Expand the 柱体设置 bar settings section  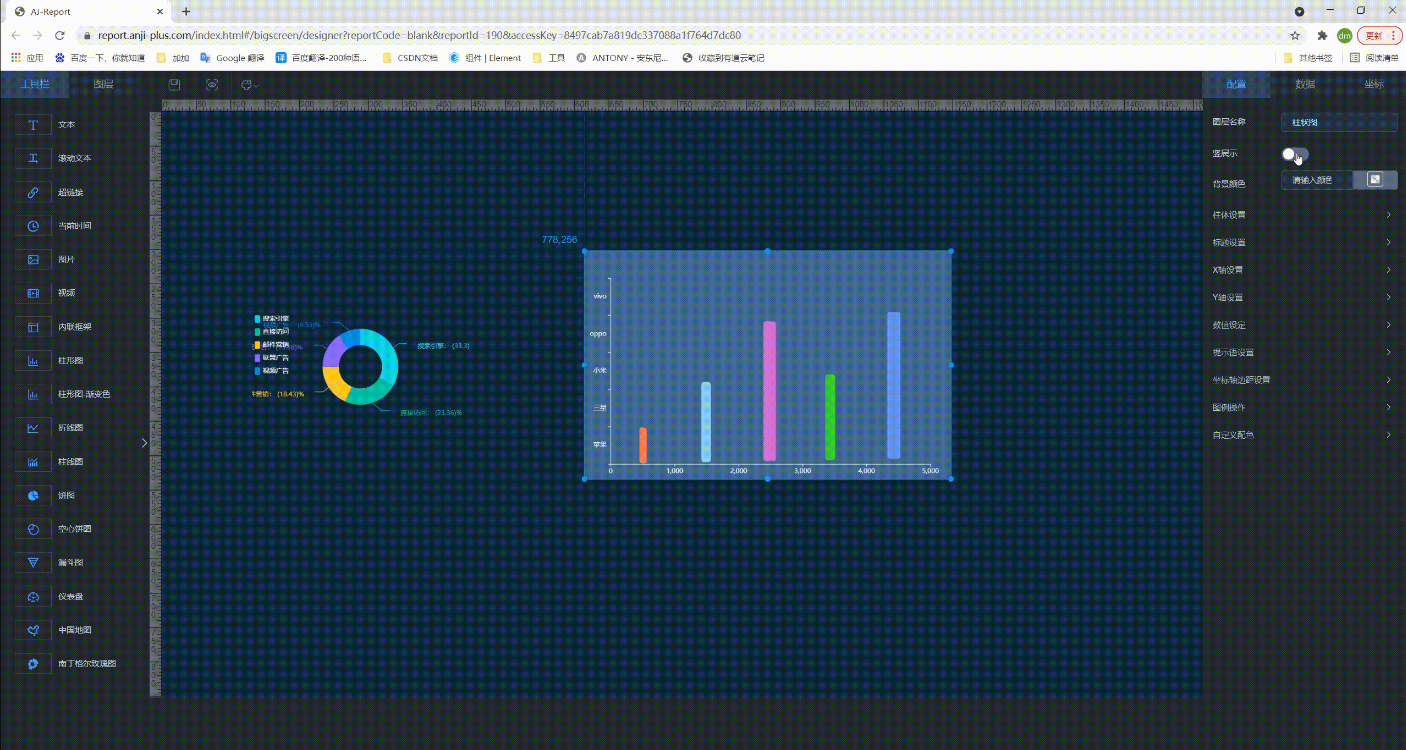click(1301, 215)
